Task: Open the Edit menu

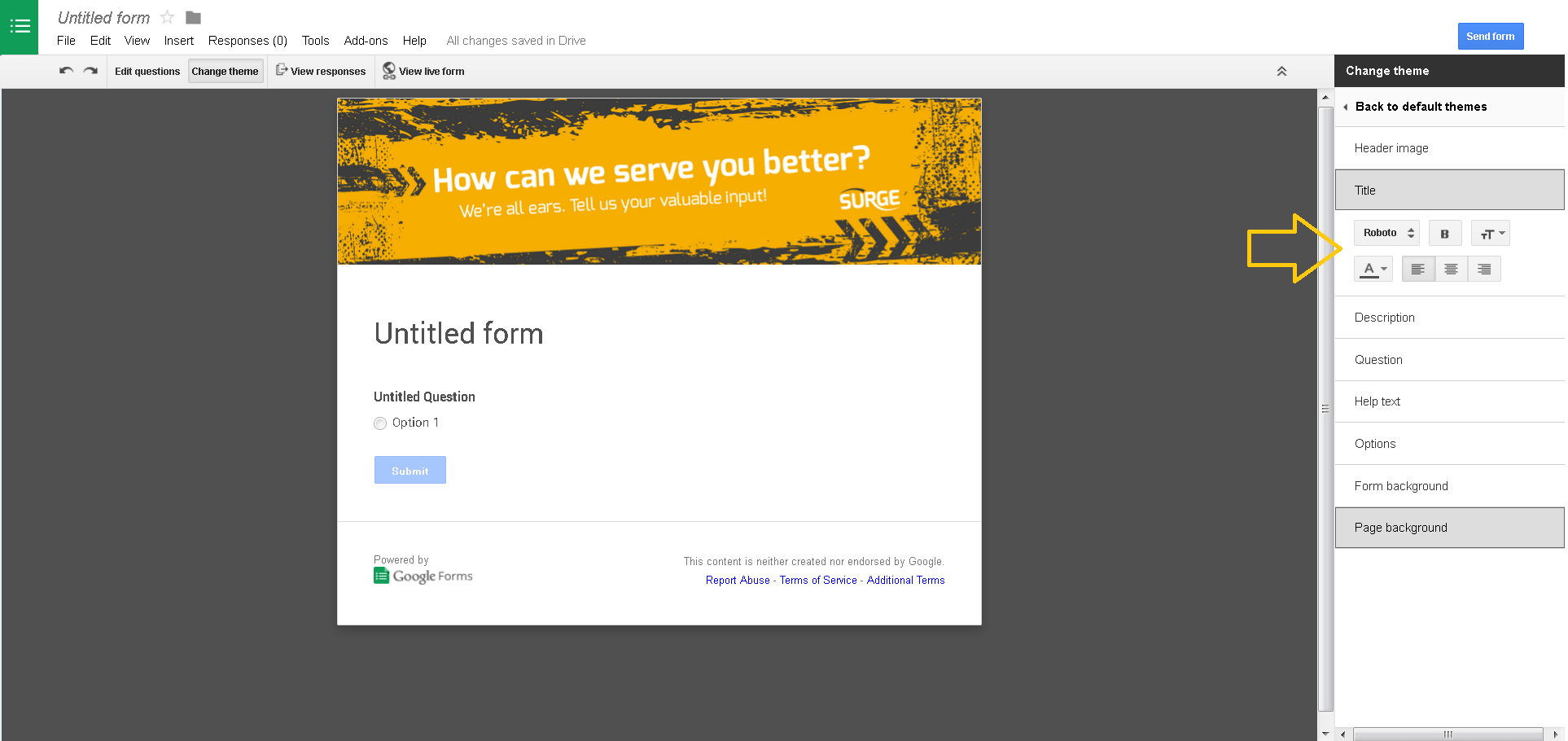Action: click(x=100, y=41)
